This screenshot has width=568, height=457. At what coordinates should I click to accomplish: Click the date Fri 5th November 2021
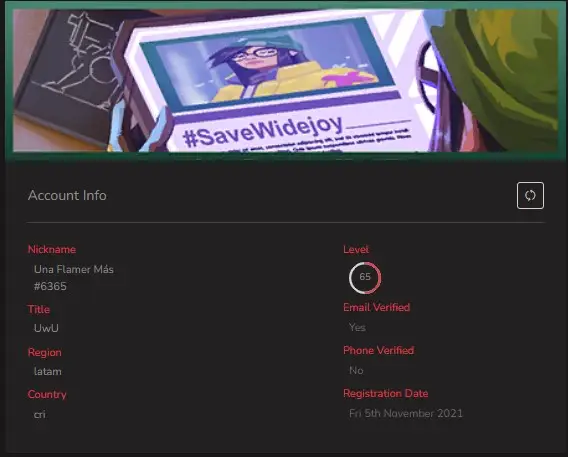pos(406,414)
